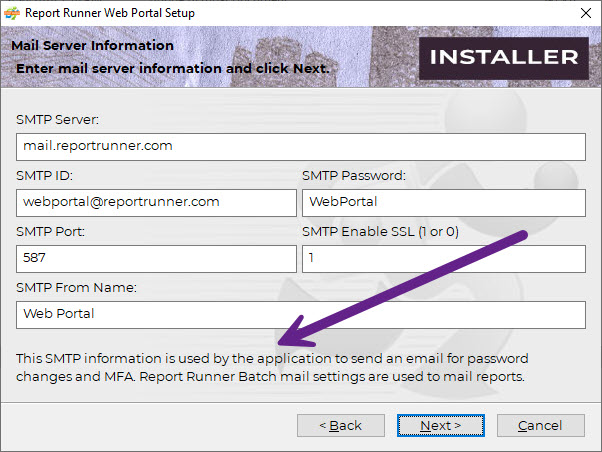Click the SMTP From Name label
This screenshot has height=452, width=602.
[76, 288]
